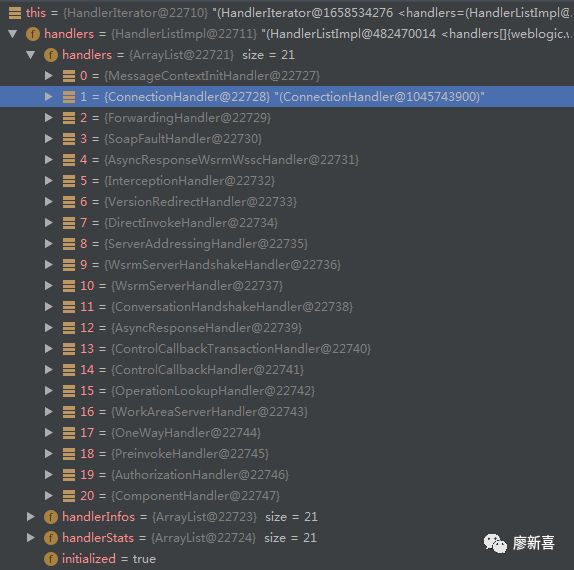Viewport: 574px width, 570px height.
Task: Select 'initialized = true' variable text
Action: click(x=109, y=559)
